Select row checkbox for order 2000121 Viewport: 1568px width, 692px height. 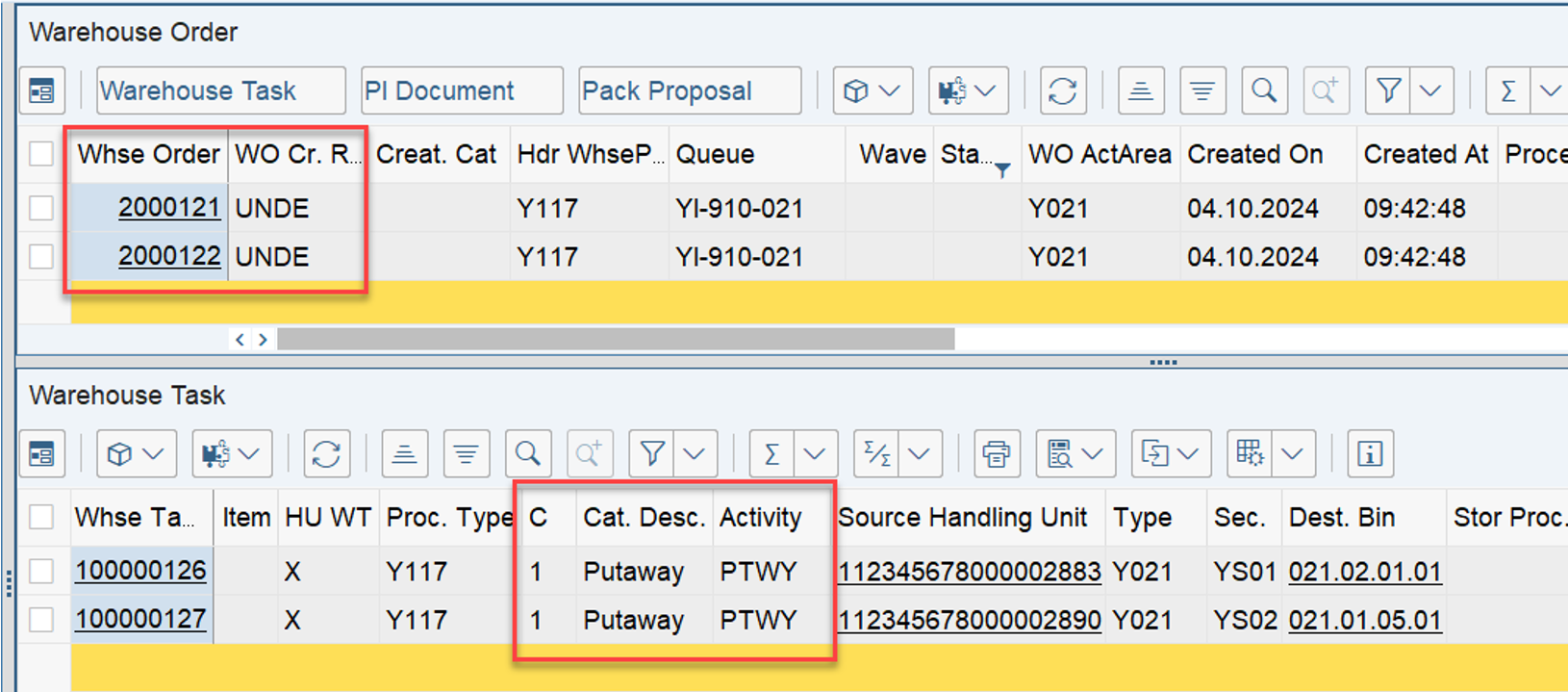[41, 208]
